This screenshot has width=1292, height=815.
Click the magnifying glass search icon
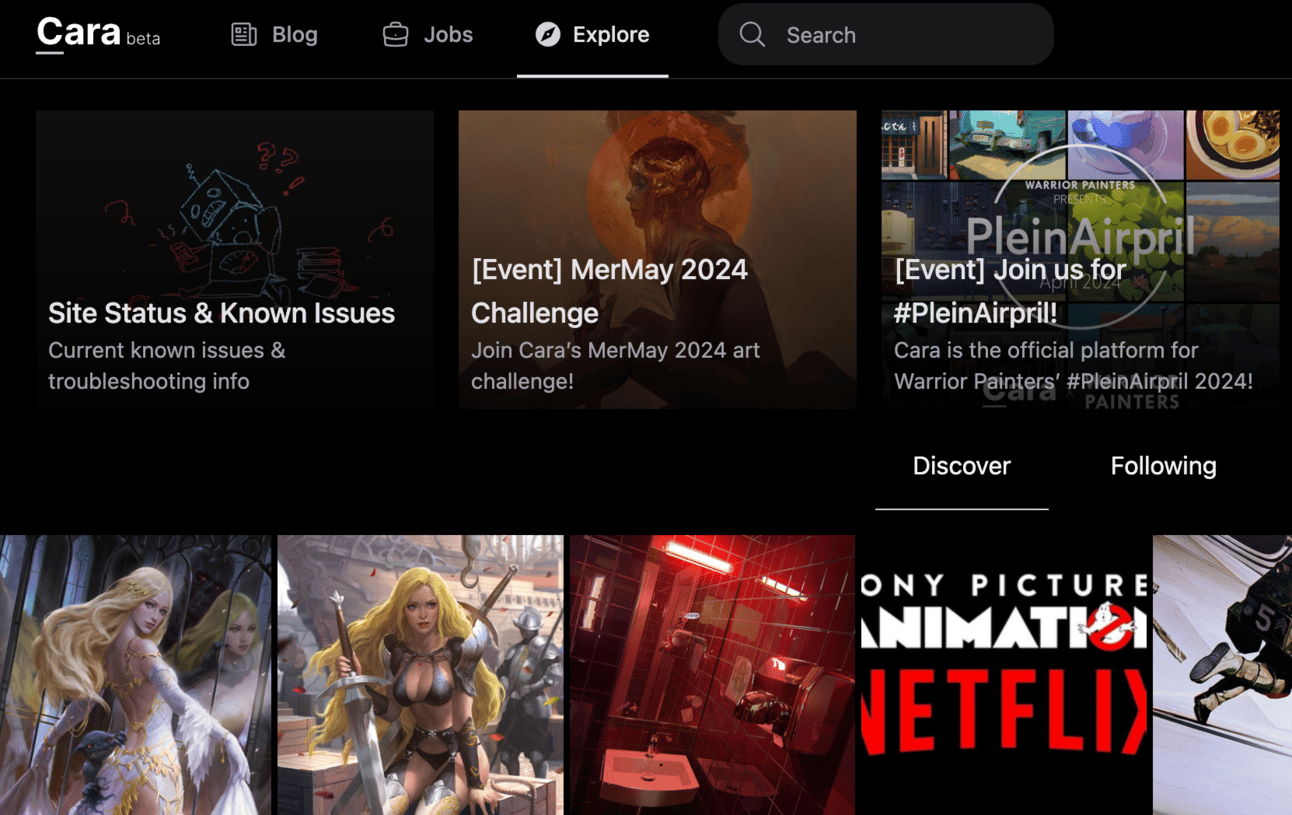pos(752,35)
